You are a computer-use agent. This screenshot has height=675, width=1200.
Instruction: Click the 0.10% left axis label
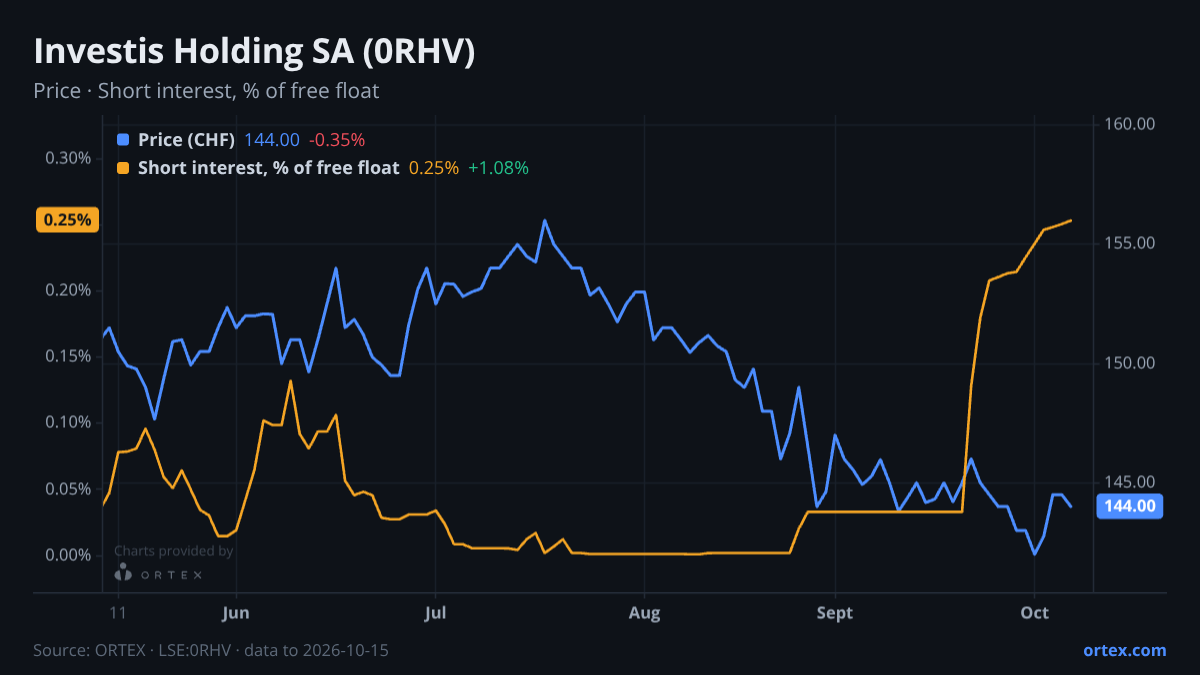68,422
